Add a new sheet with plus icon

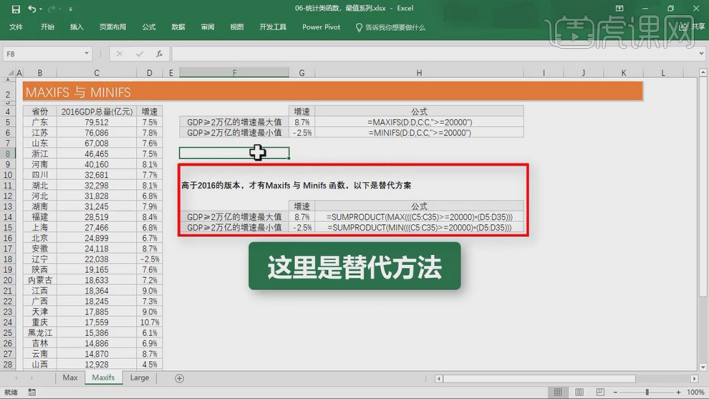coord(179,378)
